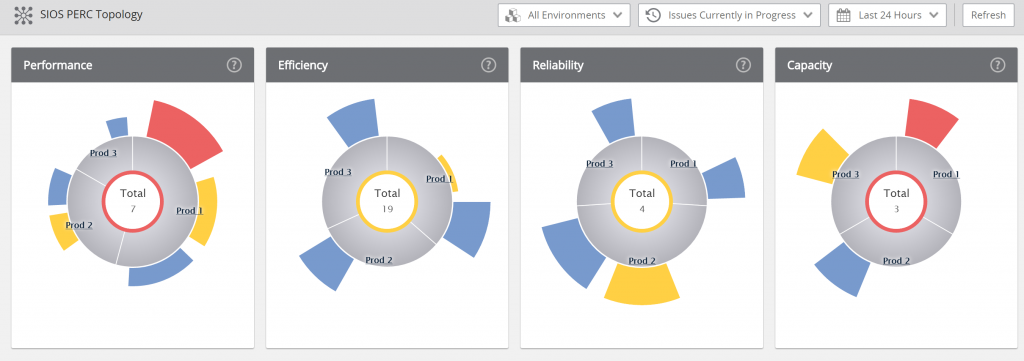Click the calendar icon for Last 24 Hours
Screen dimensions: 1024x361
[844, 15]
